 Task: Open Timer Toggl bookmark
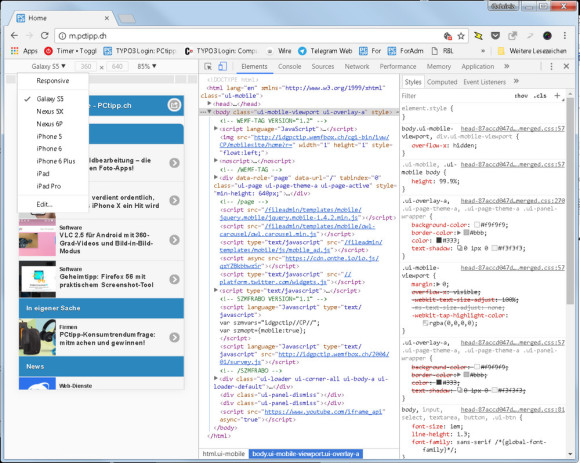70,51
